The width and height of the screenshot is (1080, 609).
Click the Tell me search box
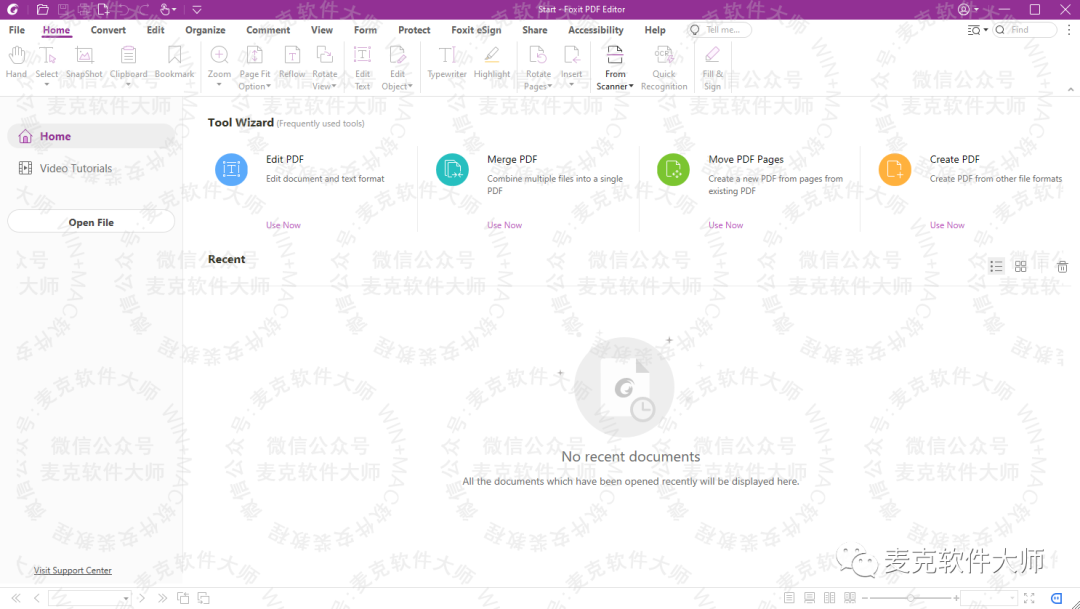pyautogui.click(x=719, y=30)
